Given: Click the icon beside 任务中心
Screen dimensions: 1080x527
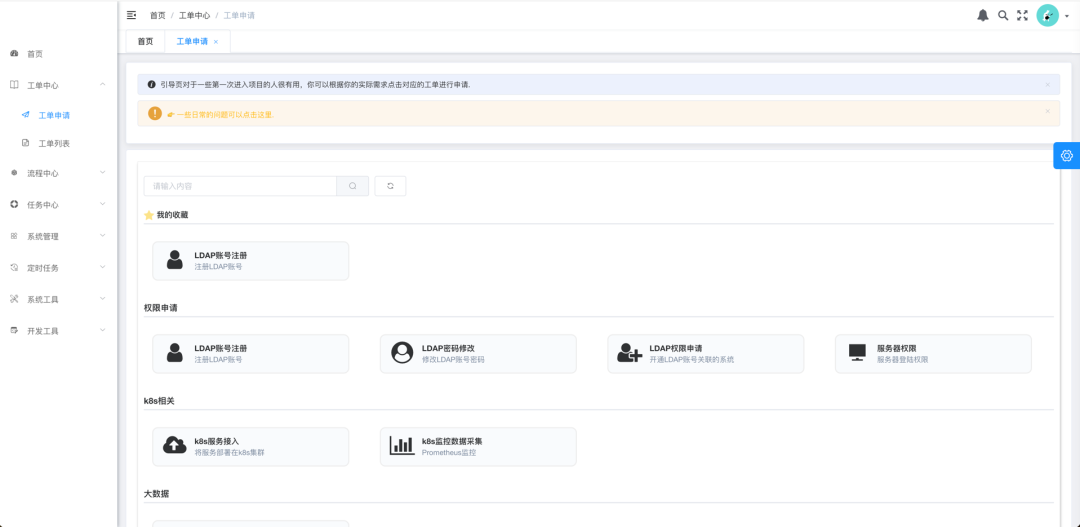Looking at the screenshot, I should [x=14, y=205].
